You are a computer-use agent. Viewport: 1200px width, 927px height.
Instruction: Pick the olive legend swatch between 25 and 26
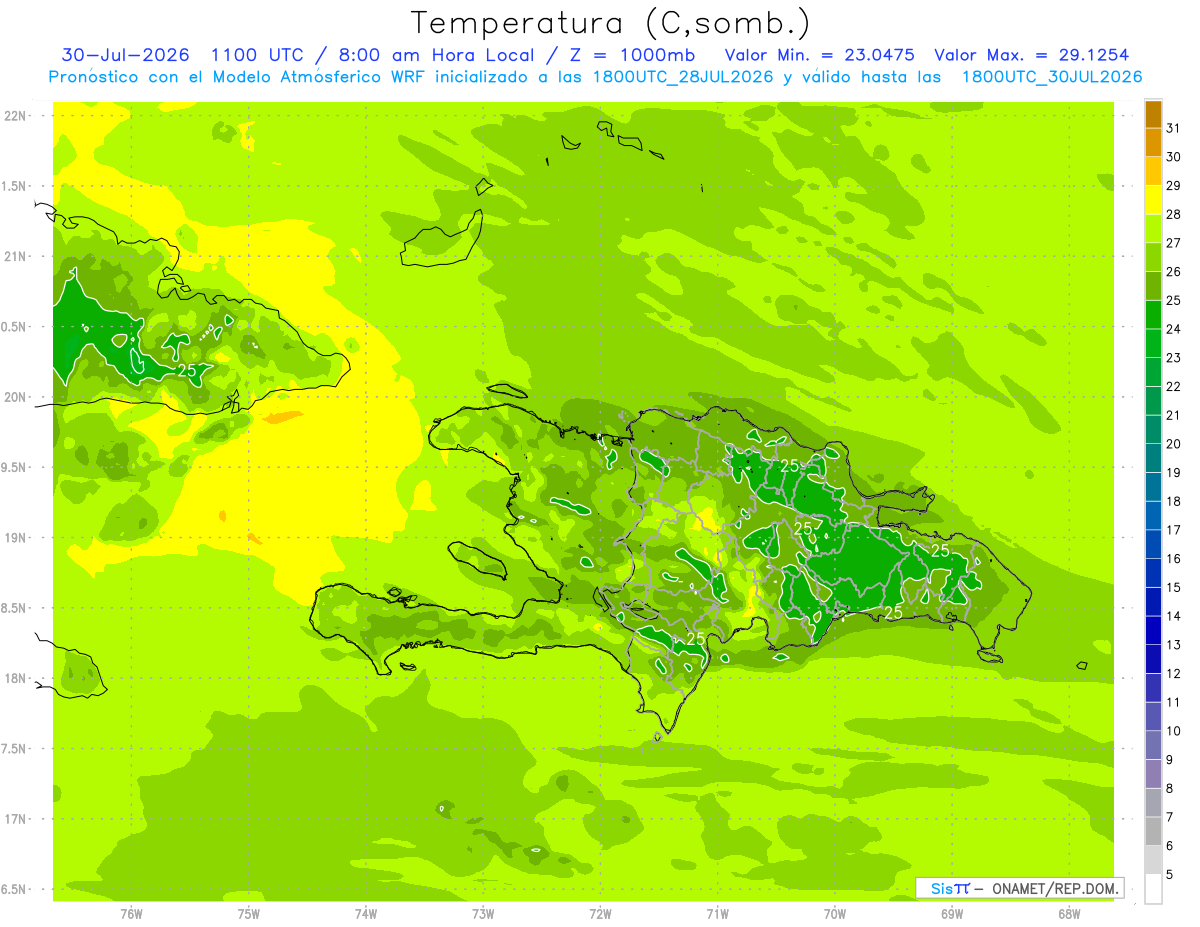tap(1153, 286)
